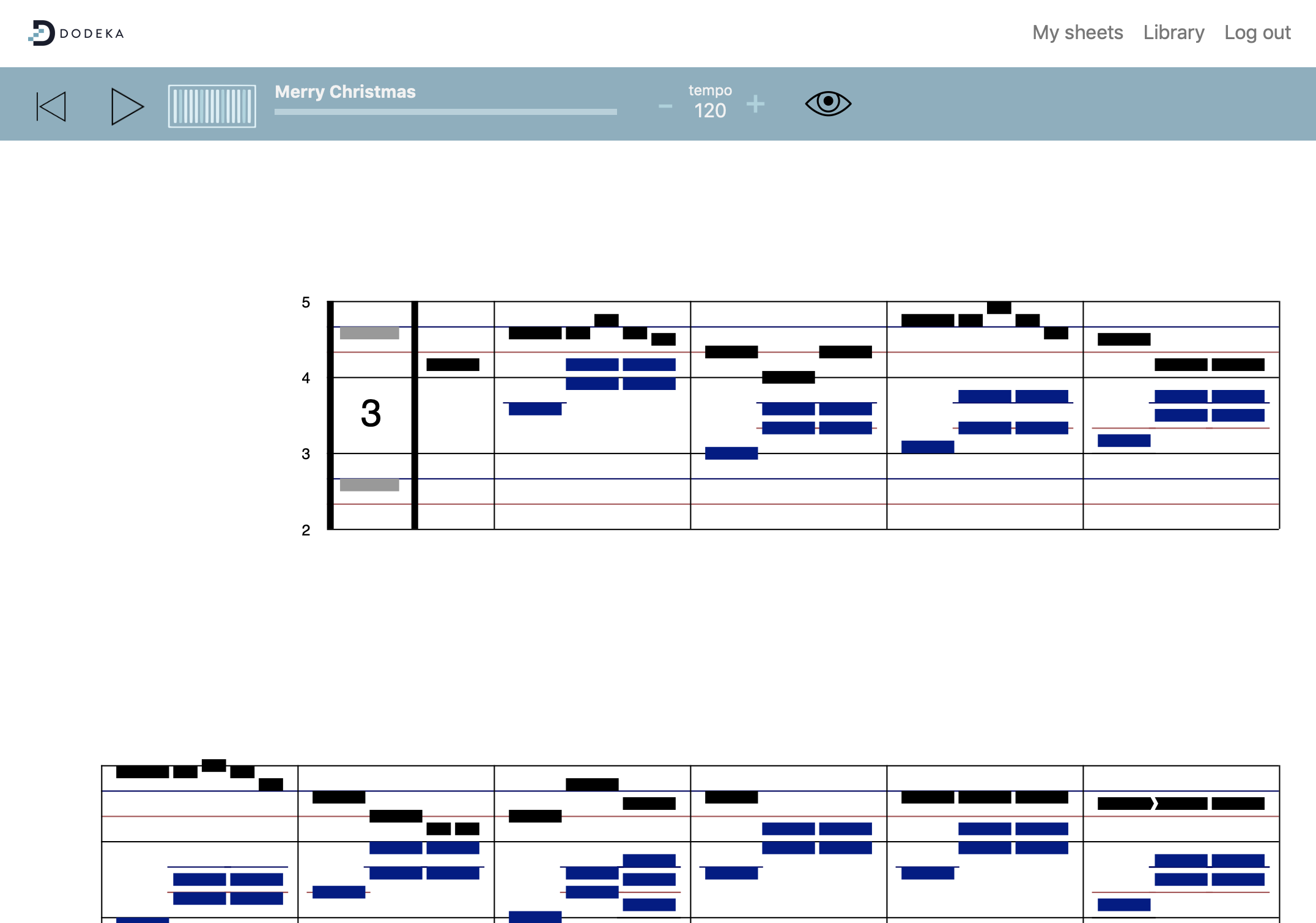This screenshot has width=1316, height=923.
Task: Open the Library link
Action: pyautogui.click(x=1174, y=32)
